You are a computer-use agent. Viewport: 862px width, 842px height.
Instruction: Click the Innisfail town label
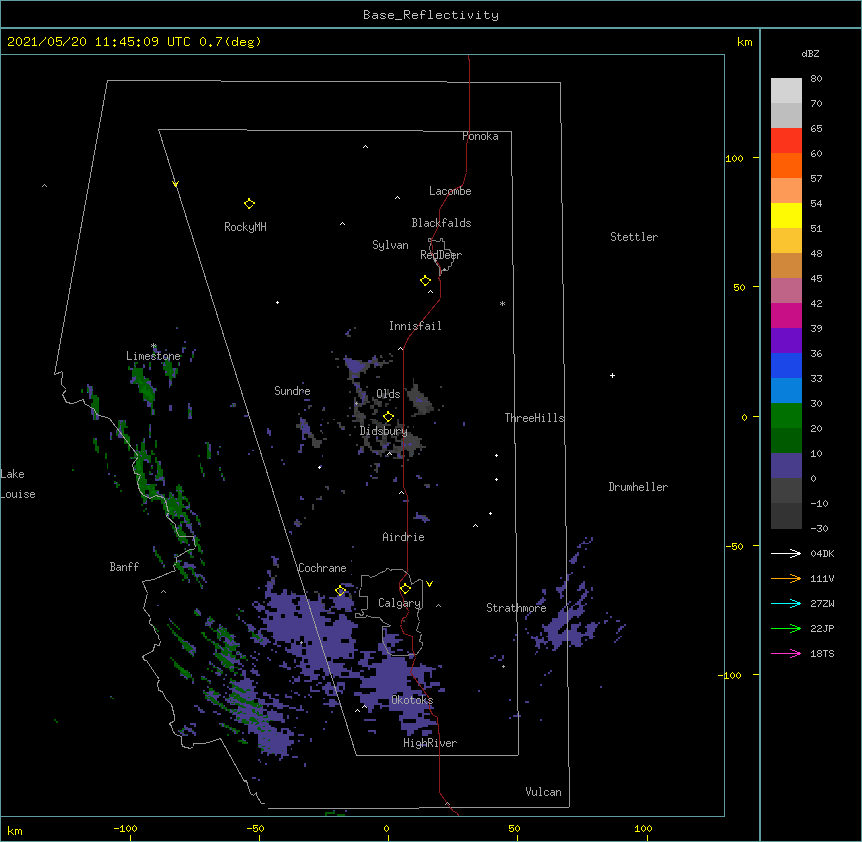tap(415, 326)
